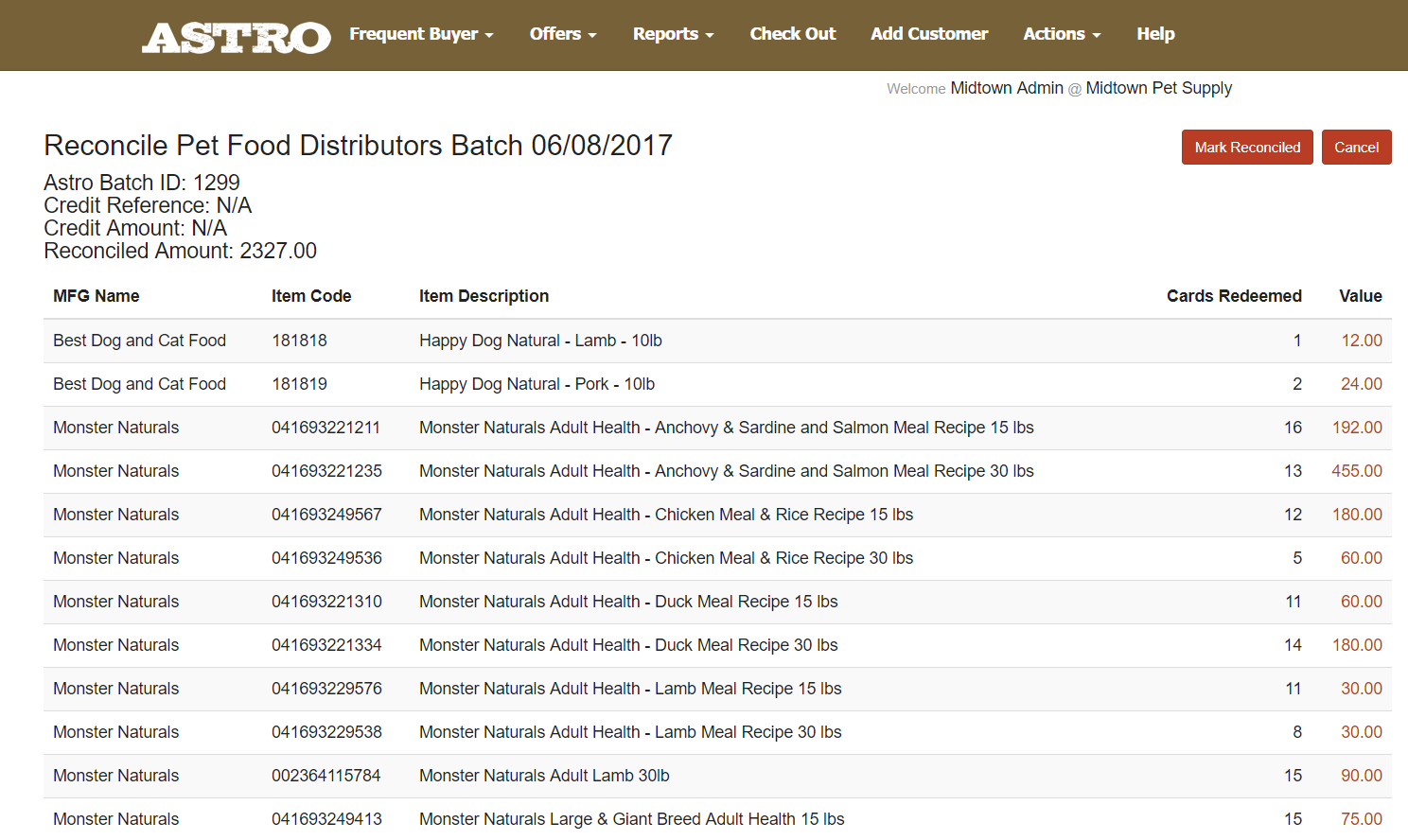Click the Value column header
Screen dimensions: 1408x840
click(x=1361, y=296)
